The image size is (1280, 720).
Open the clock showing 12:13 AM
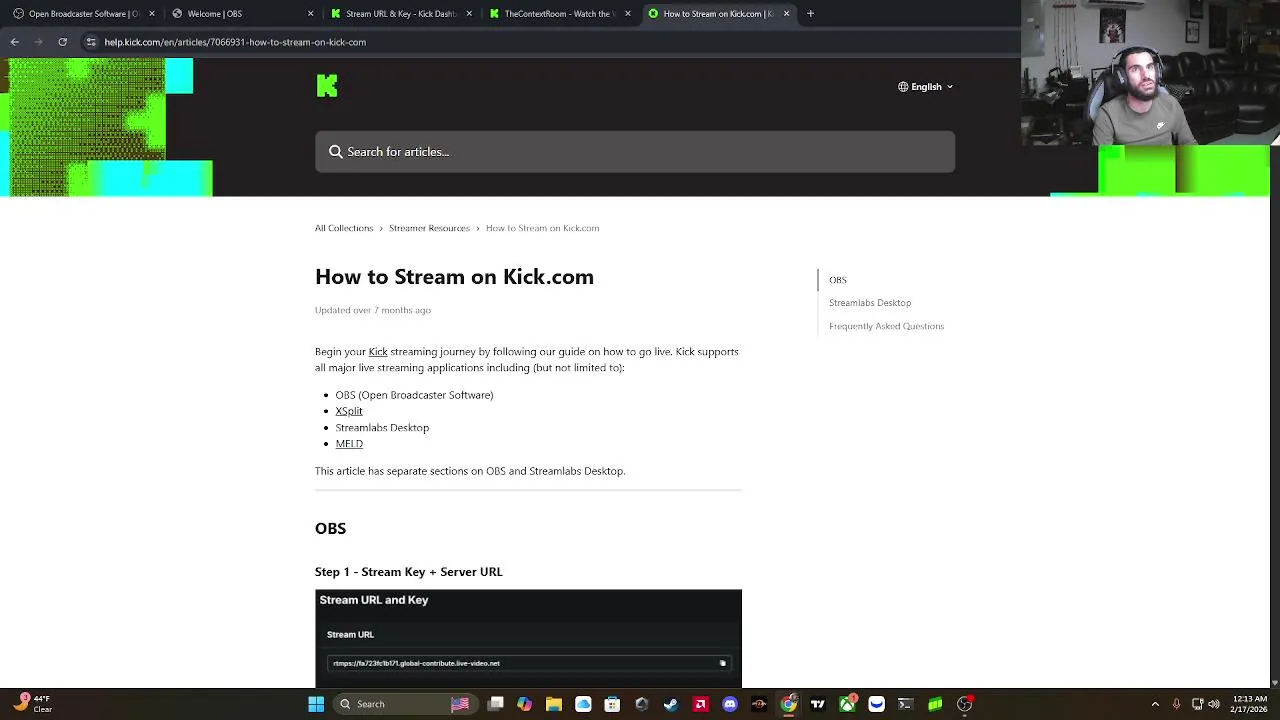1250,704
